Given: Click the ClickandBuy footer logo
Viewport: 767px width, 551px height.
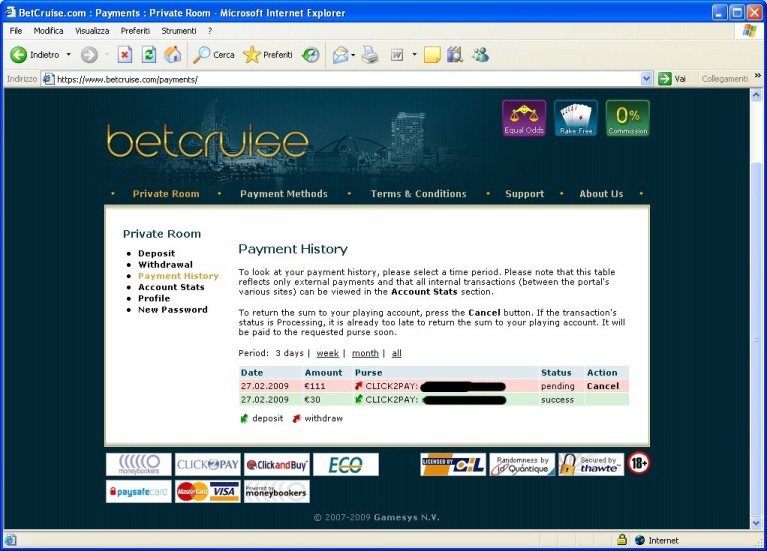Looking at the screenshot, I should [x=277, y=464].
